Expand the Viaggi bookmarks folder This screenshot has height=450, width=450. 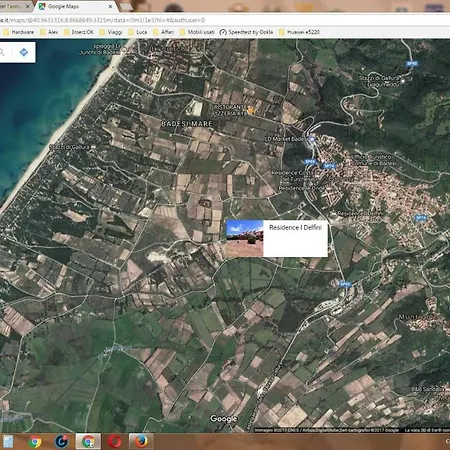(x=111, y=32)
